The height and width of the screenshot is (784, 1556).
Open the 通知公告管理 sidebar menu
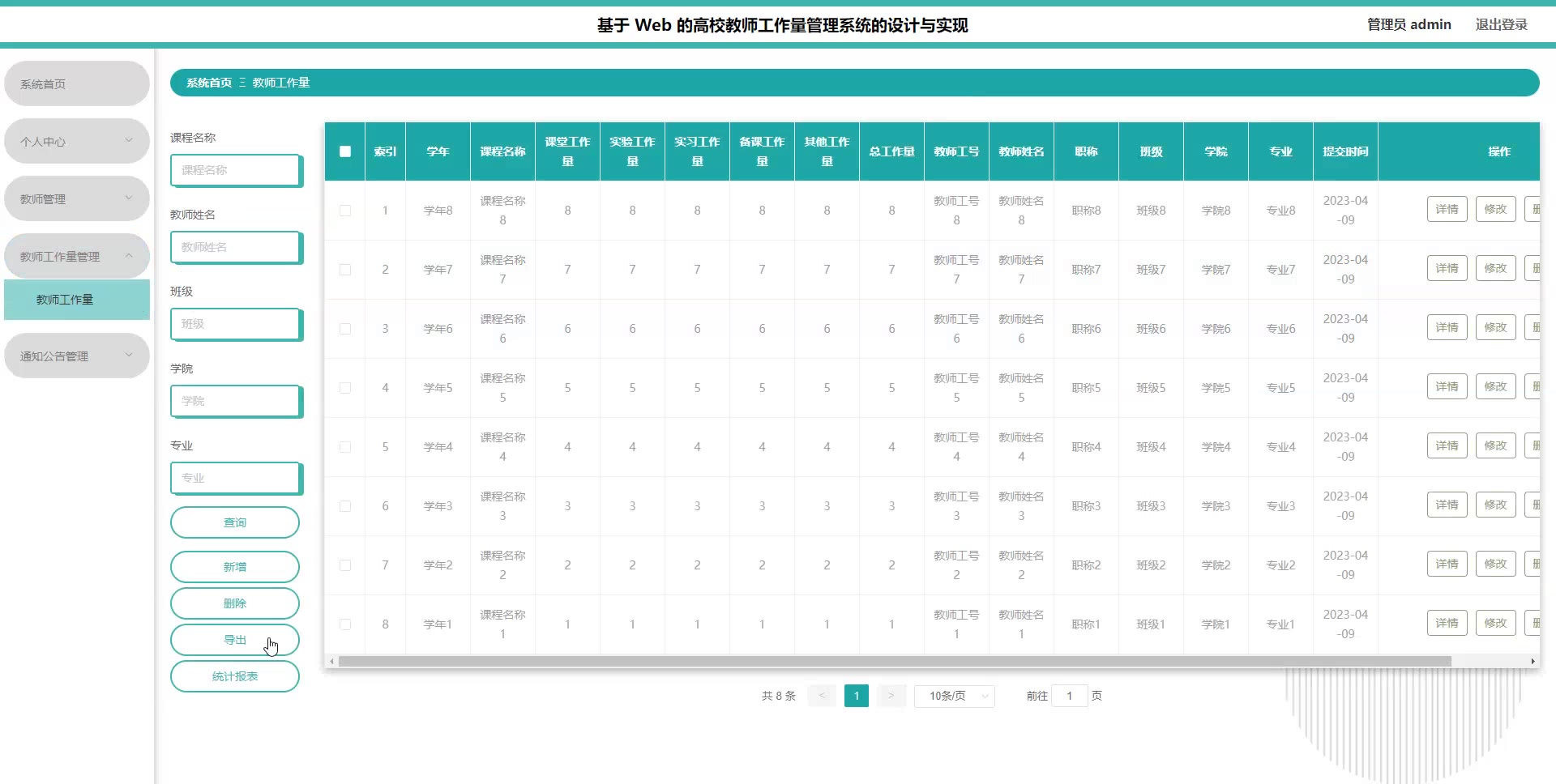[x=76, y=356]
